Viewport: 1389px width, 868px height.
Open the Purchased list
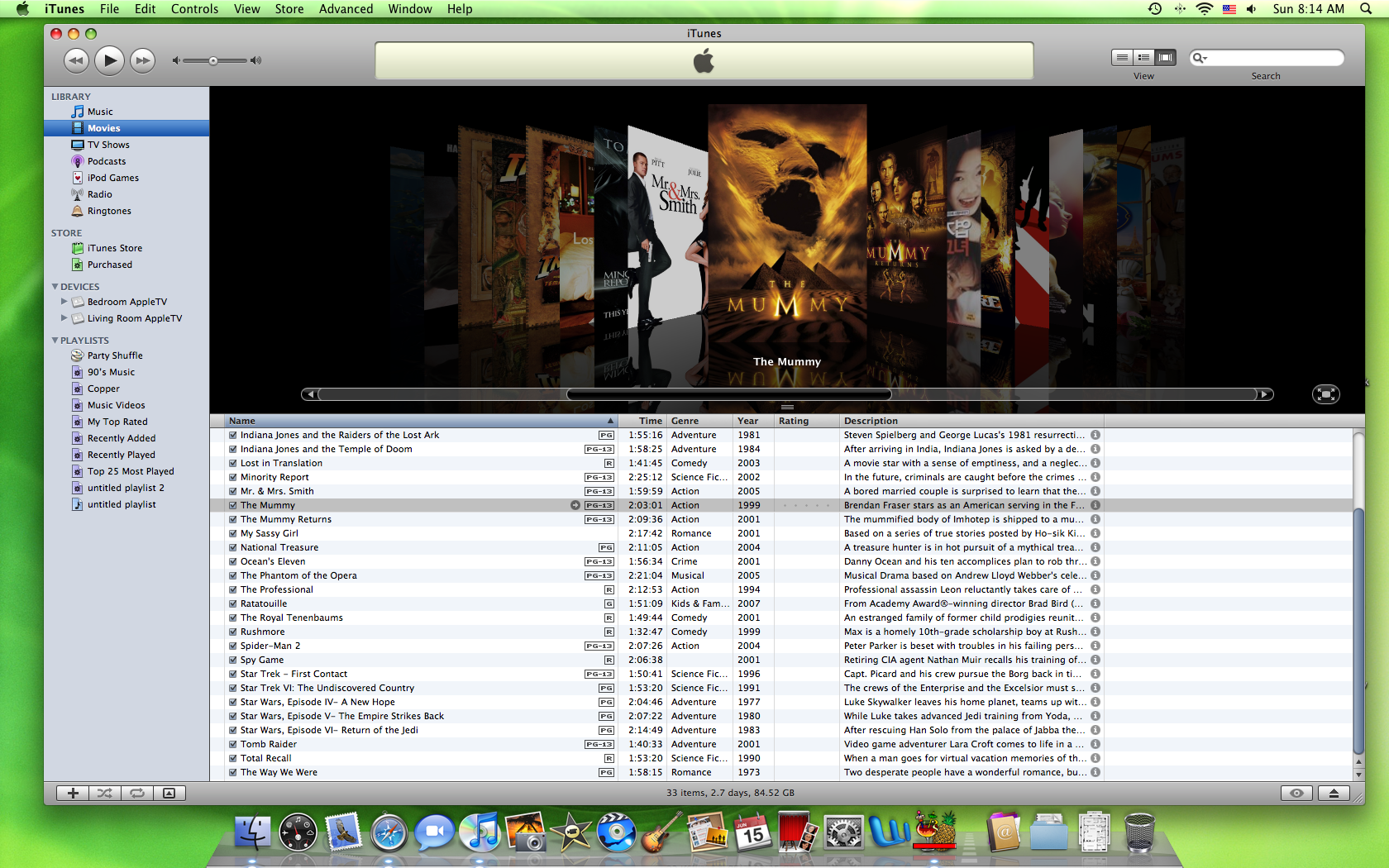[x=110, y=265]
